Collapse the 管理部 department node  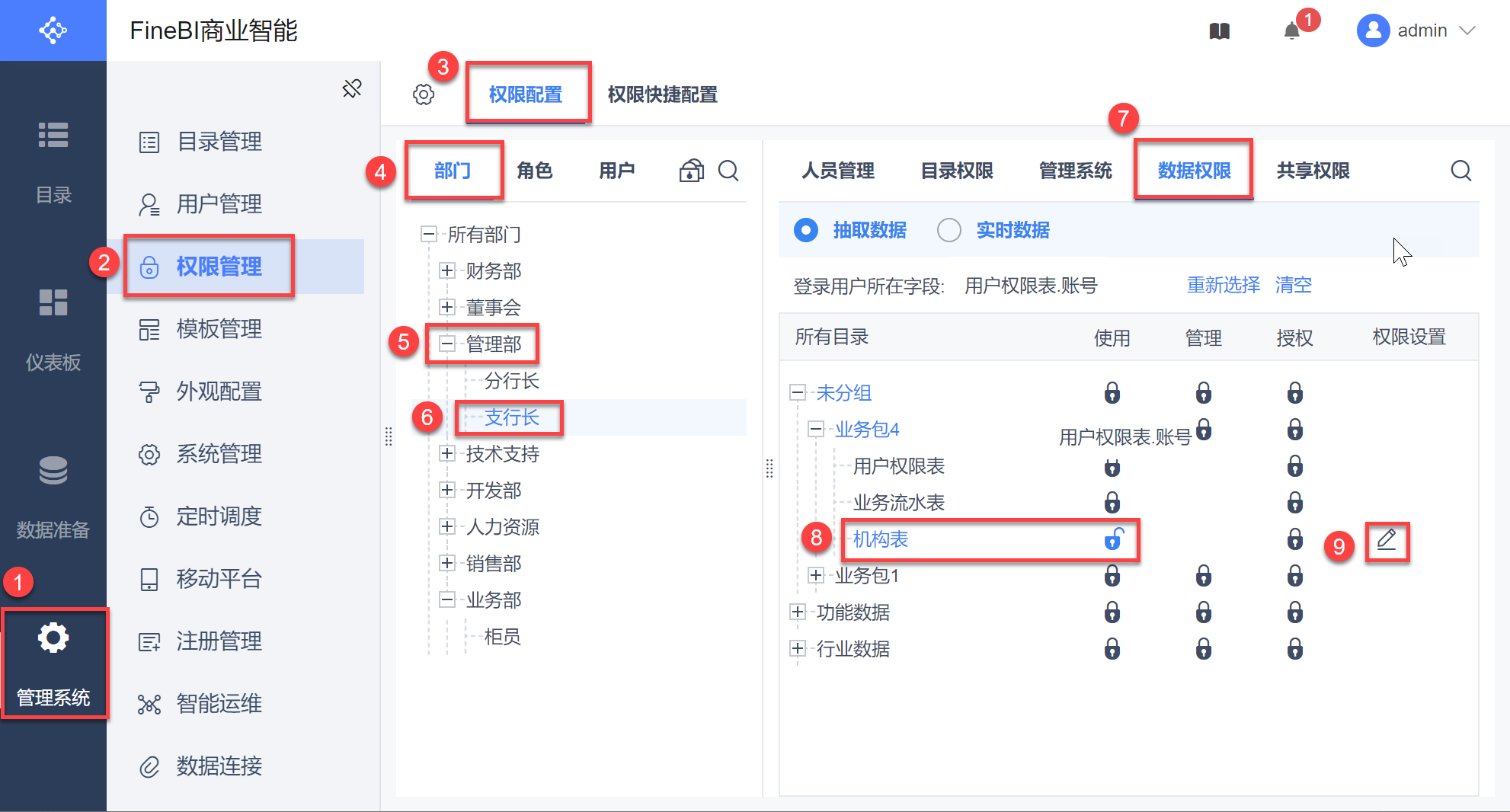447,344
